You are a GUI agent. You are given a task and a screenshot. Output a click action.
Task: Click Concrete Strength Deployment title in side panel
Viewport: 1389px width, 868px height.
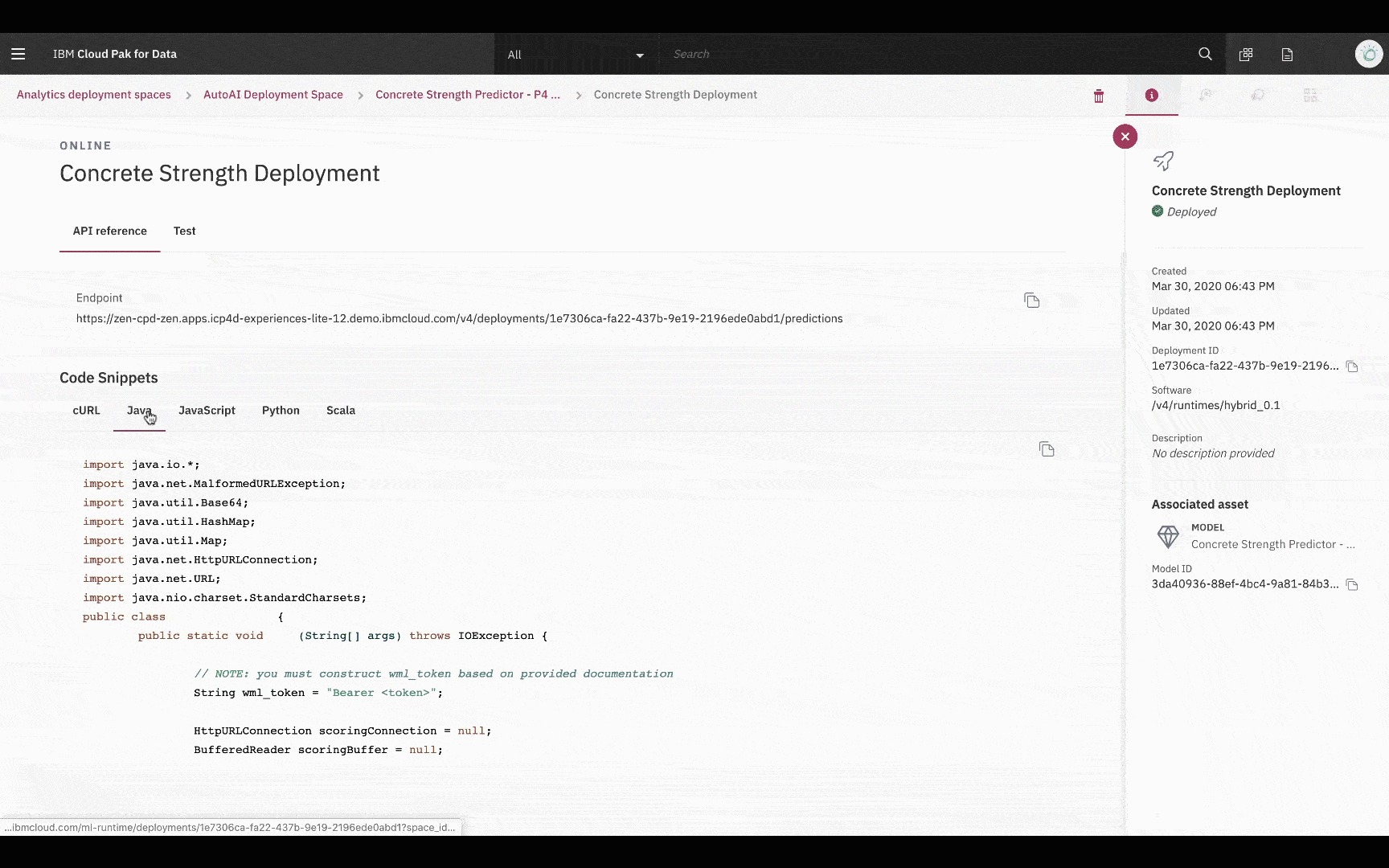pos(1246,190)
